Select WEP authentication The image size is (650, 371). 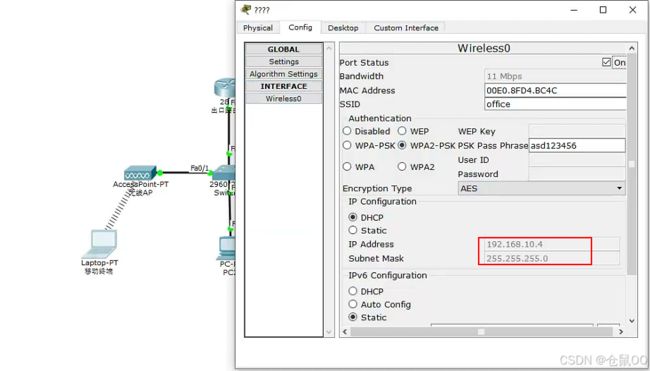click(x=402, y=131)
